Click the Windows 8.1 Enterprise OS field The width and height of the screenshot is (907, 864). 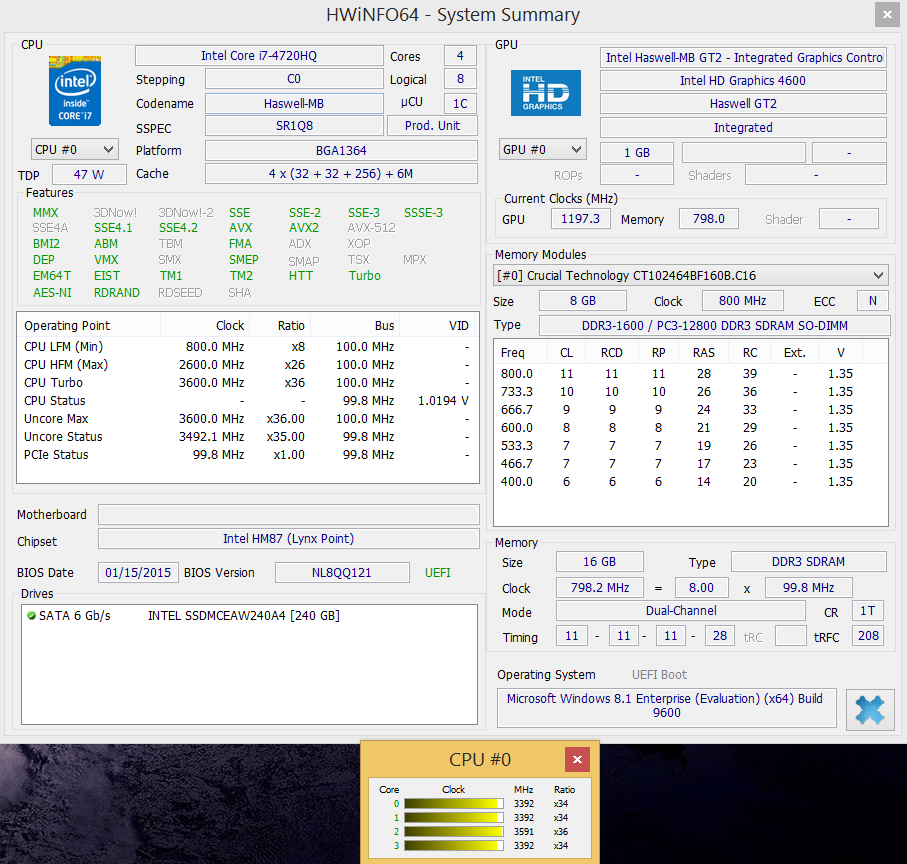666,707
